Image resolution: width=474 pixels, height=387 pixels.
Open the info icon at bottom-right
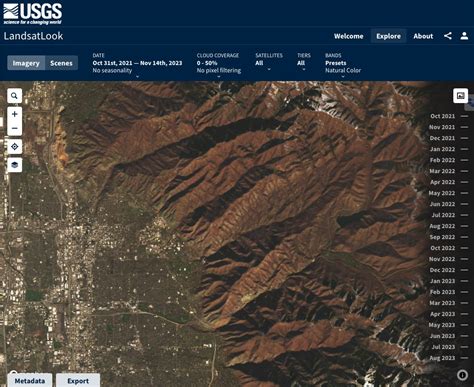tap(462, 375)
